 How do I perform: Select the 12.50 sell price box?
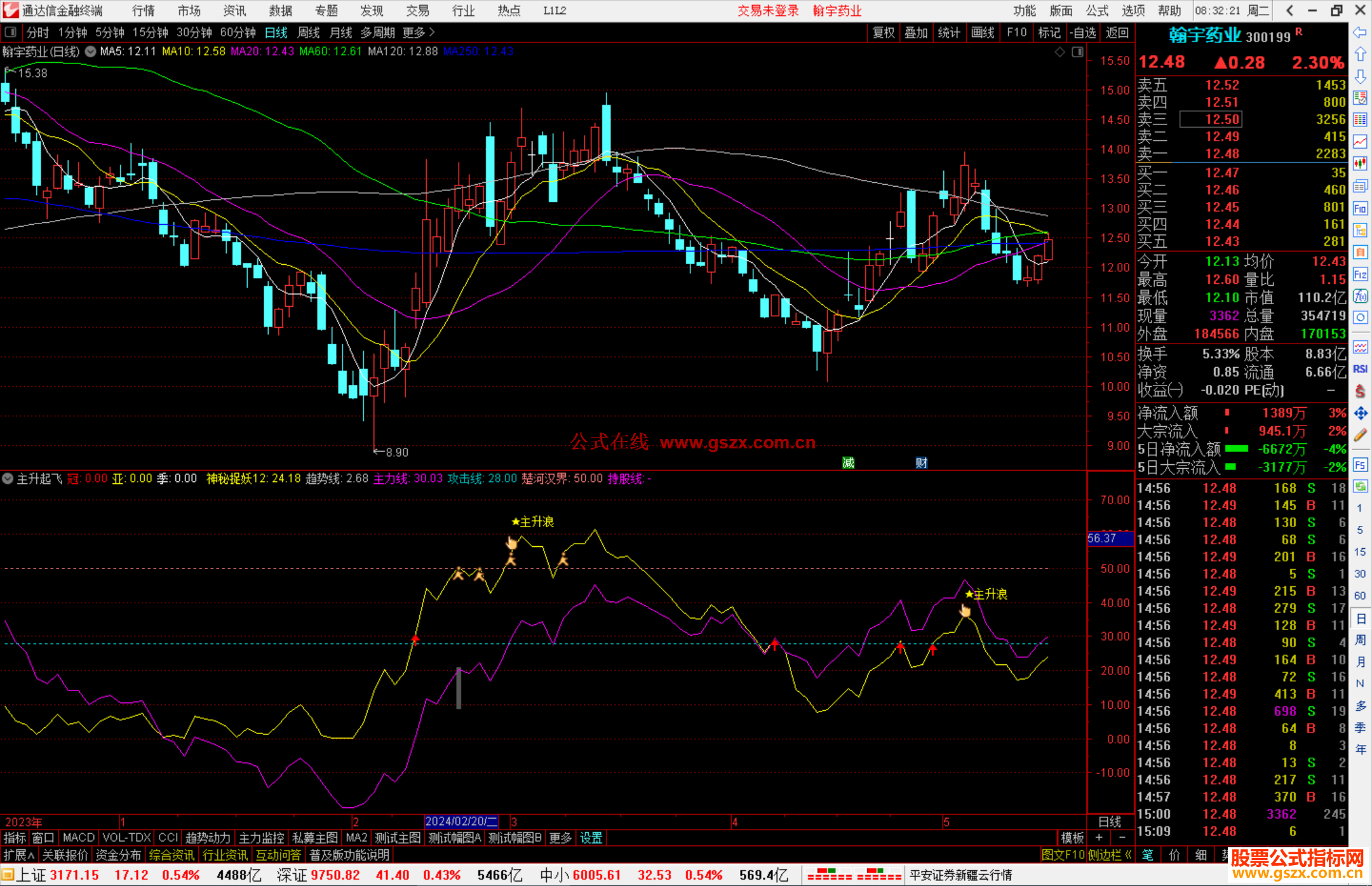pyautogui.click(x=1210, y=119)
